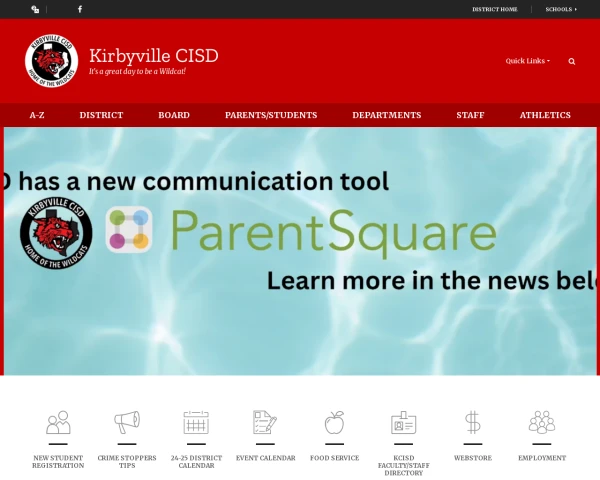Click the ParentSquare wordmark in banner
Image resolution: width=600 pixels, height=480 pixels.
coord(333,233)
